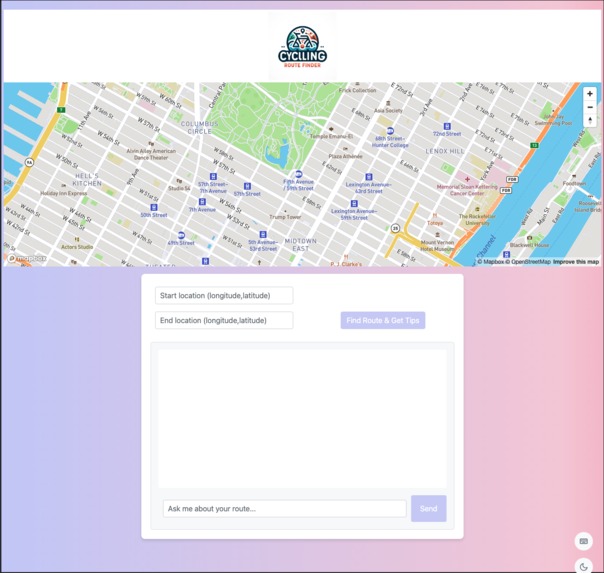Click the 57th Street station icon

click(x=247, y=186)
